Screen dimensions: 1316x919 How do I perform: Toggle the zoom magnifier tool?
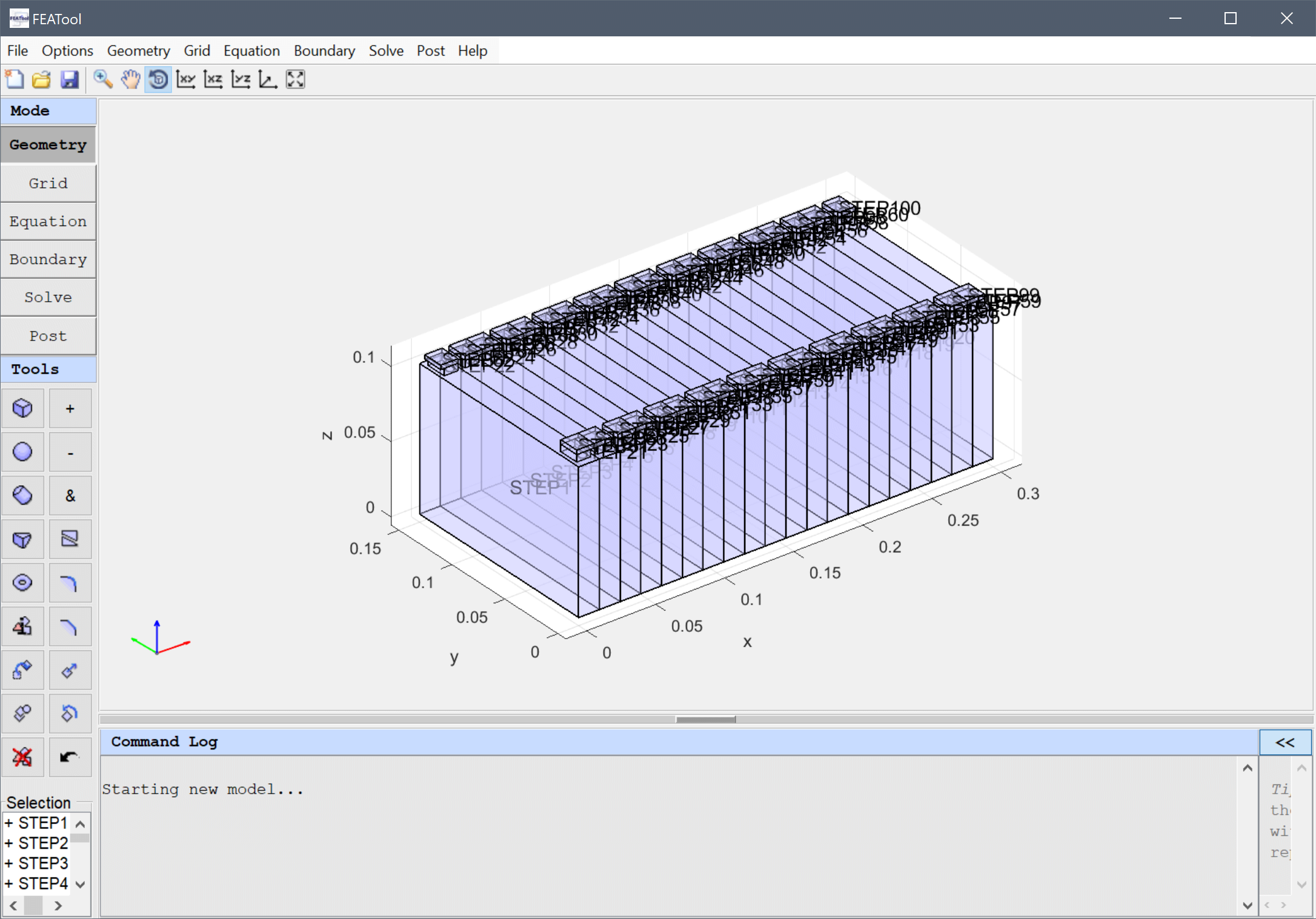tap(102, 79)
